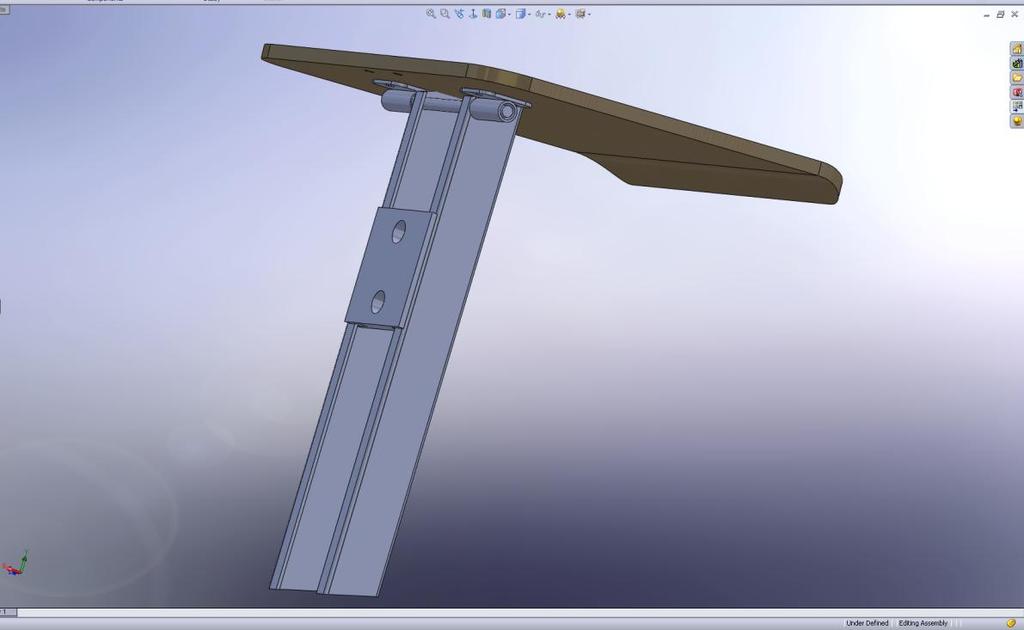Open the View Palette task pane tab
The image size is (1024, 630).
(x=1017, y=106)
